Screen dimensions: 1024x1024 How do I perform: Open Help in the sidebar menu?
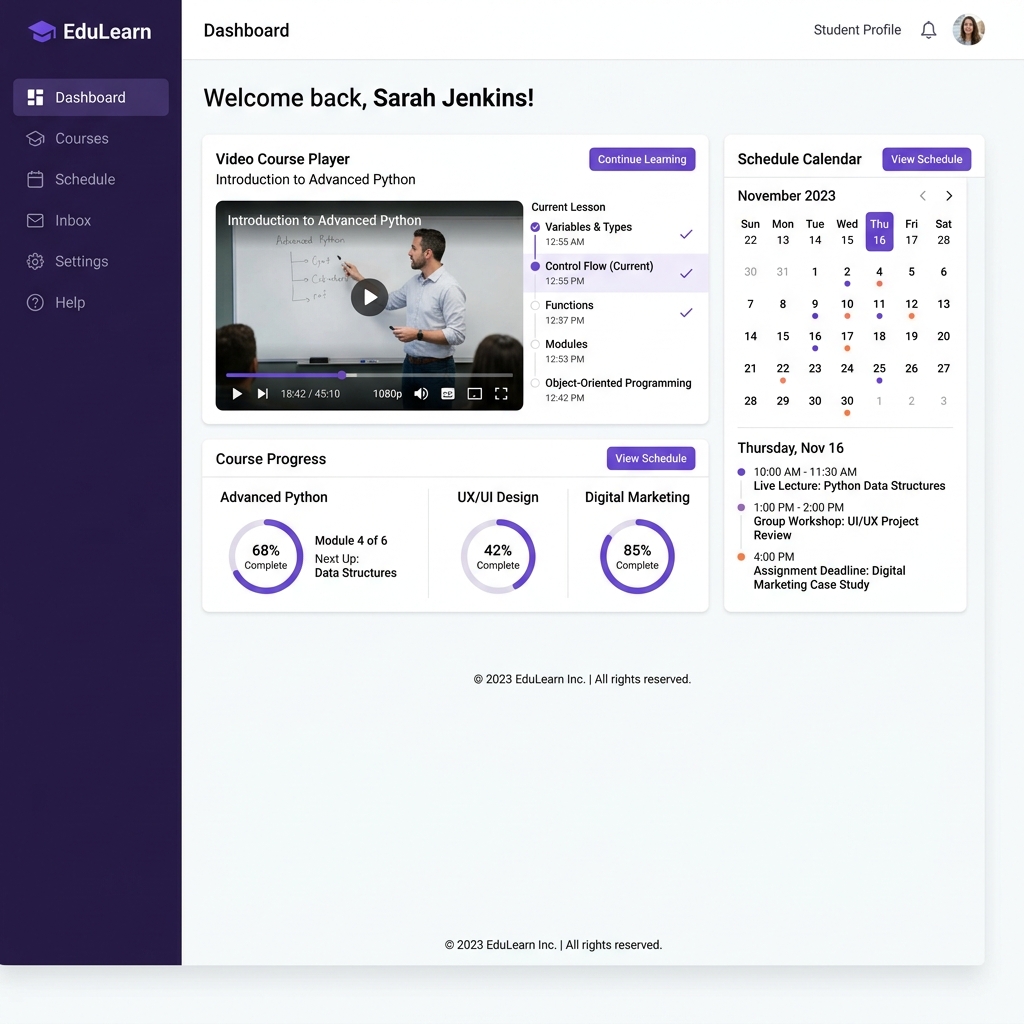click(91, 302)
